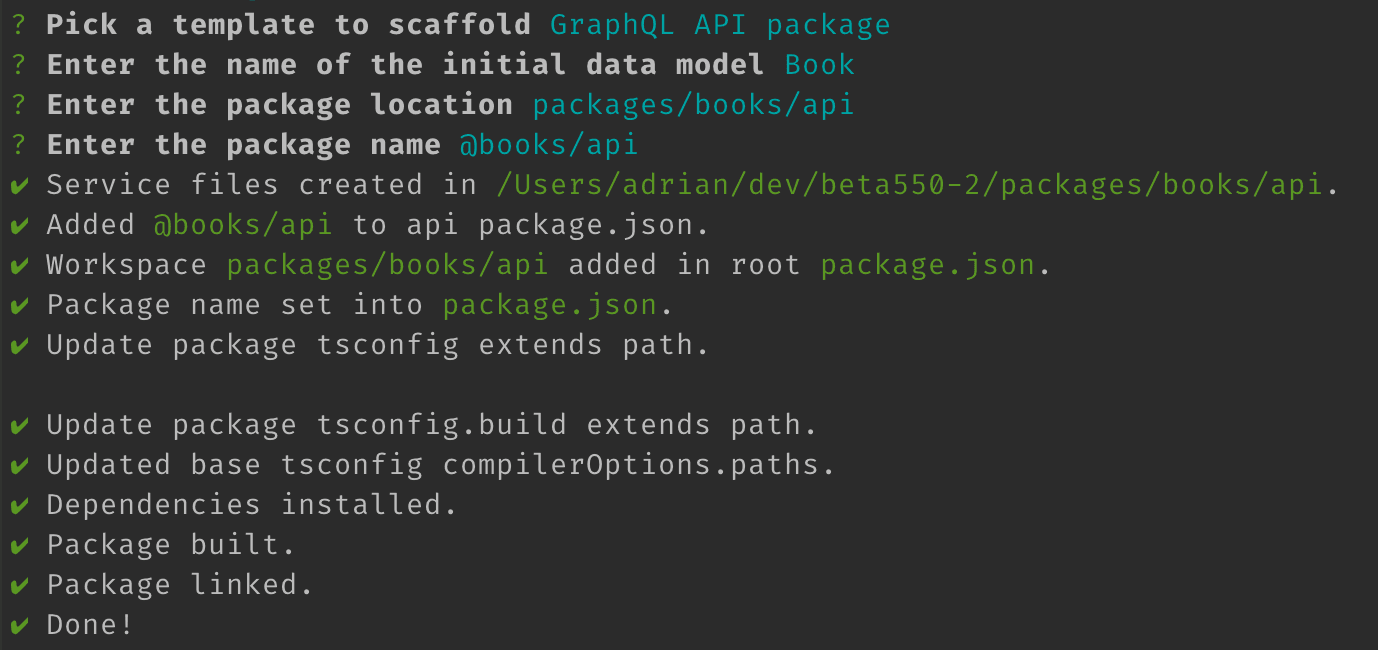Click the checkmark before "Package name set into"
1378x650 pixels.
(19, 306)
